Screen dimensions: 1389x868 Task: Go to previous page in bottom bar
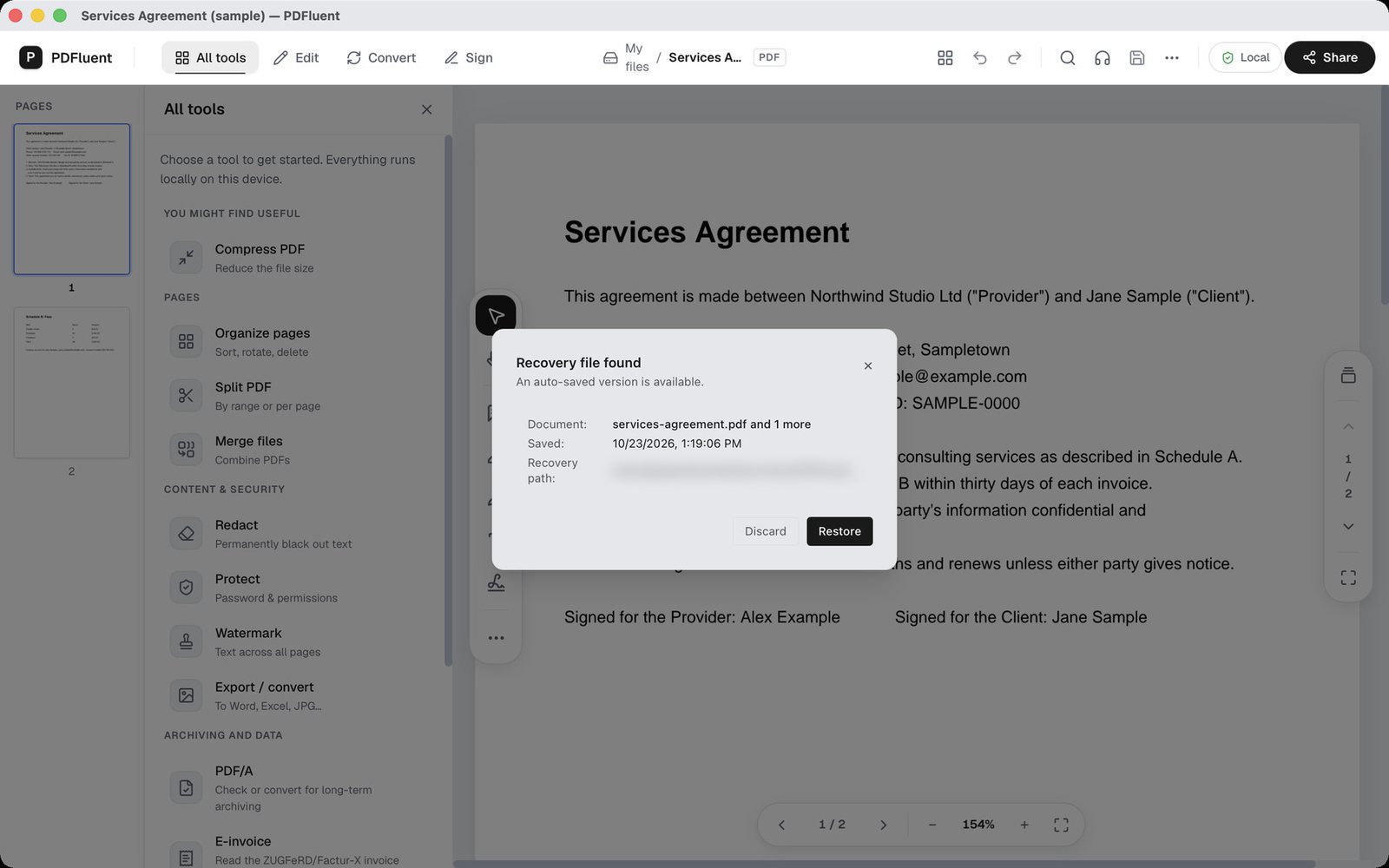pos(781,825)
